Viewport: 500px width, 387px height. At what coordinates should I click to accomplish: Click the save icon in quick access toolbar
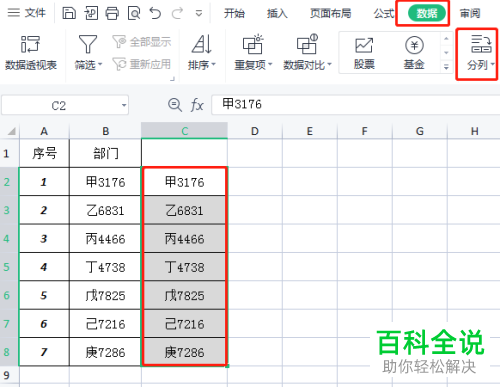pos(69,13)
